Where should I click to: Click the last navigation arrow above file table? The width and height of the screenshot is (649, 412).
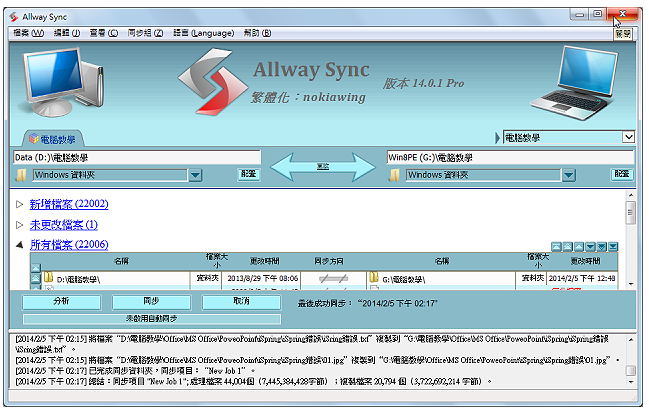(613, 247)
